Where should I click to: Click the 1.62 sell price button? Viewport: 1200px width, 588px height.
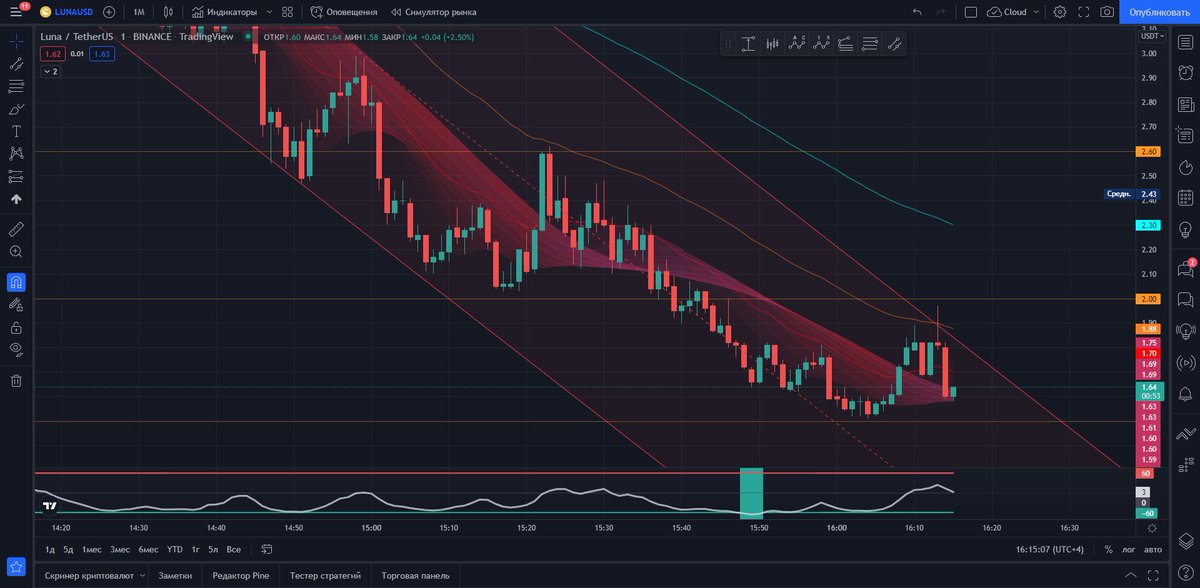coord(53,54)
